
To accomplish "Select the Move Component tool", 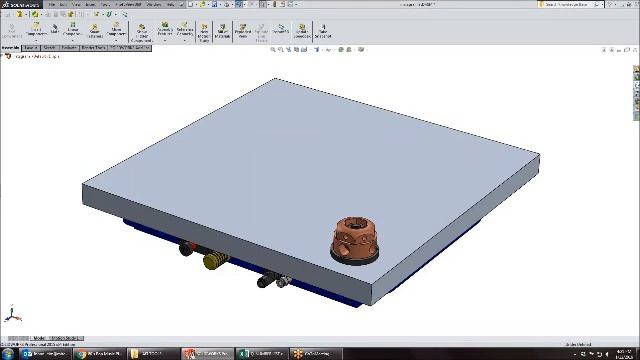I will (x=116, y=29).
